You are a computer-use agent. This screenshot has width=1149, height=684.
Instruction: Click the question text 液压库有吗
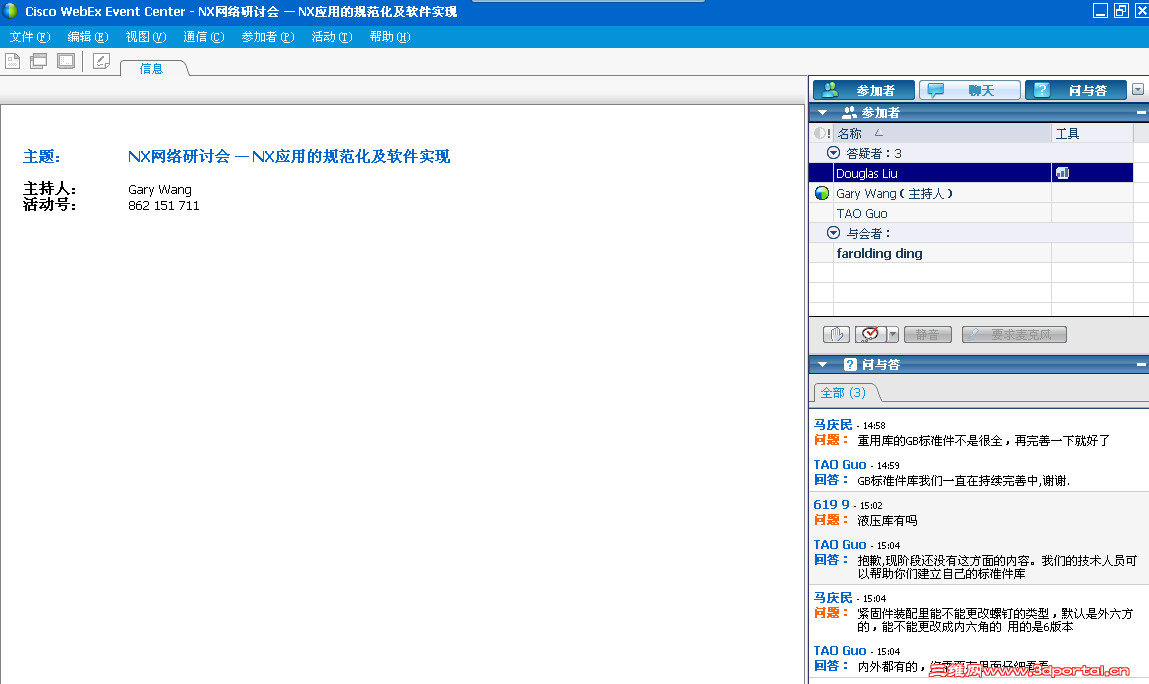point(887,521)
